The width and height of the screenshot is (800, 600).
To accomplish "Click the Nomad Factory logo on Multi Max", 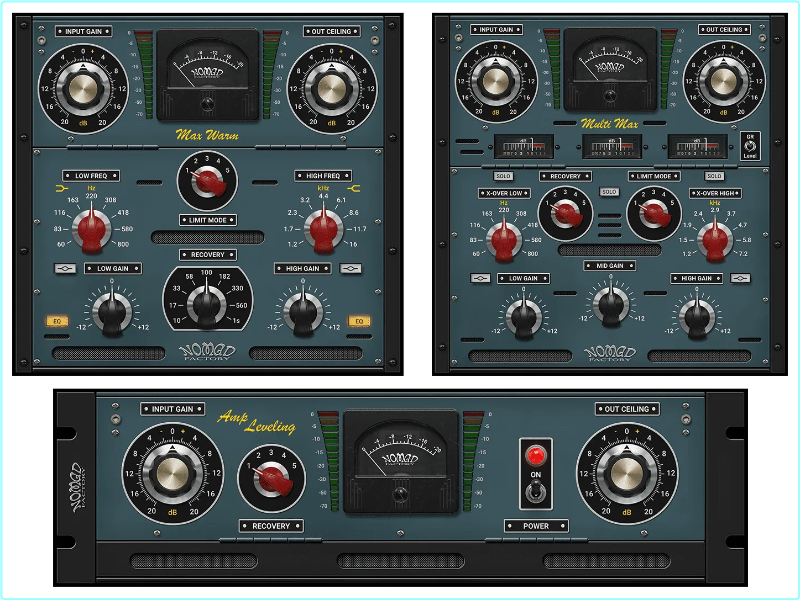I will (610, 353).
